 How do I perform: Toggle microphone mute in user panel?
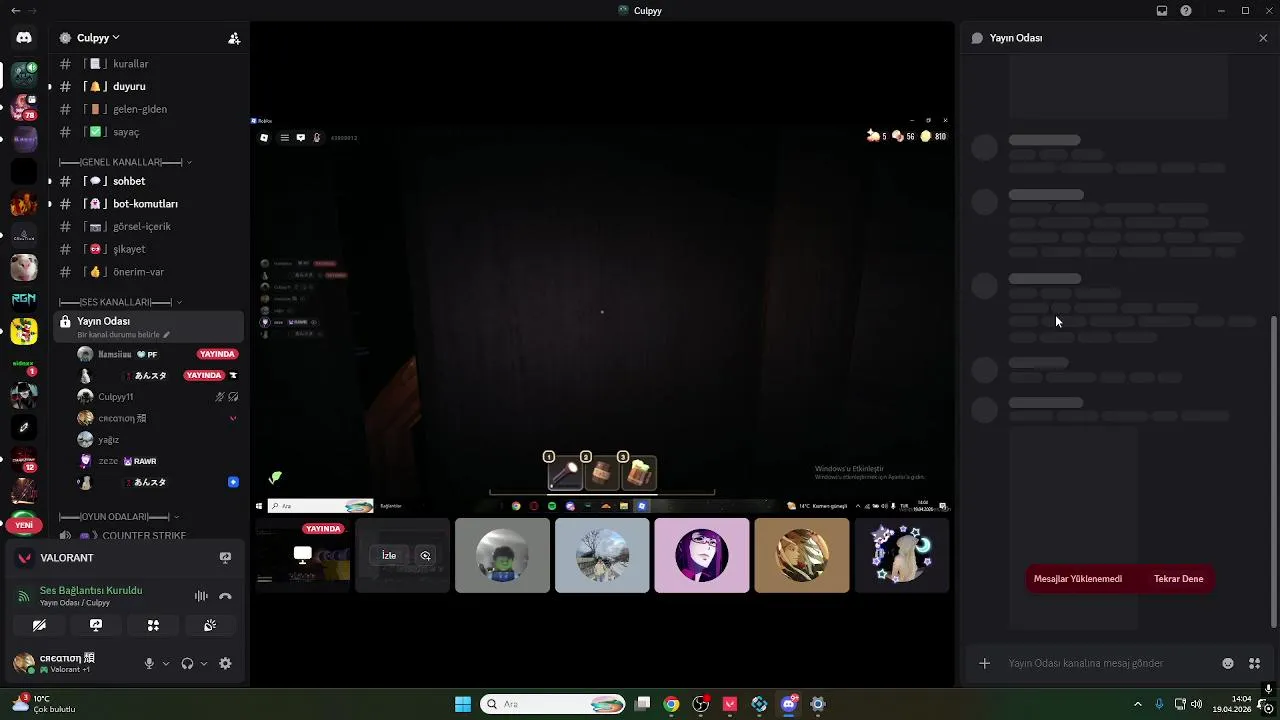(149, 663)
